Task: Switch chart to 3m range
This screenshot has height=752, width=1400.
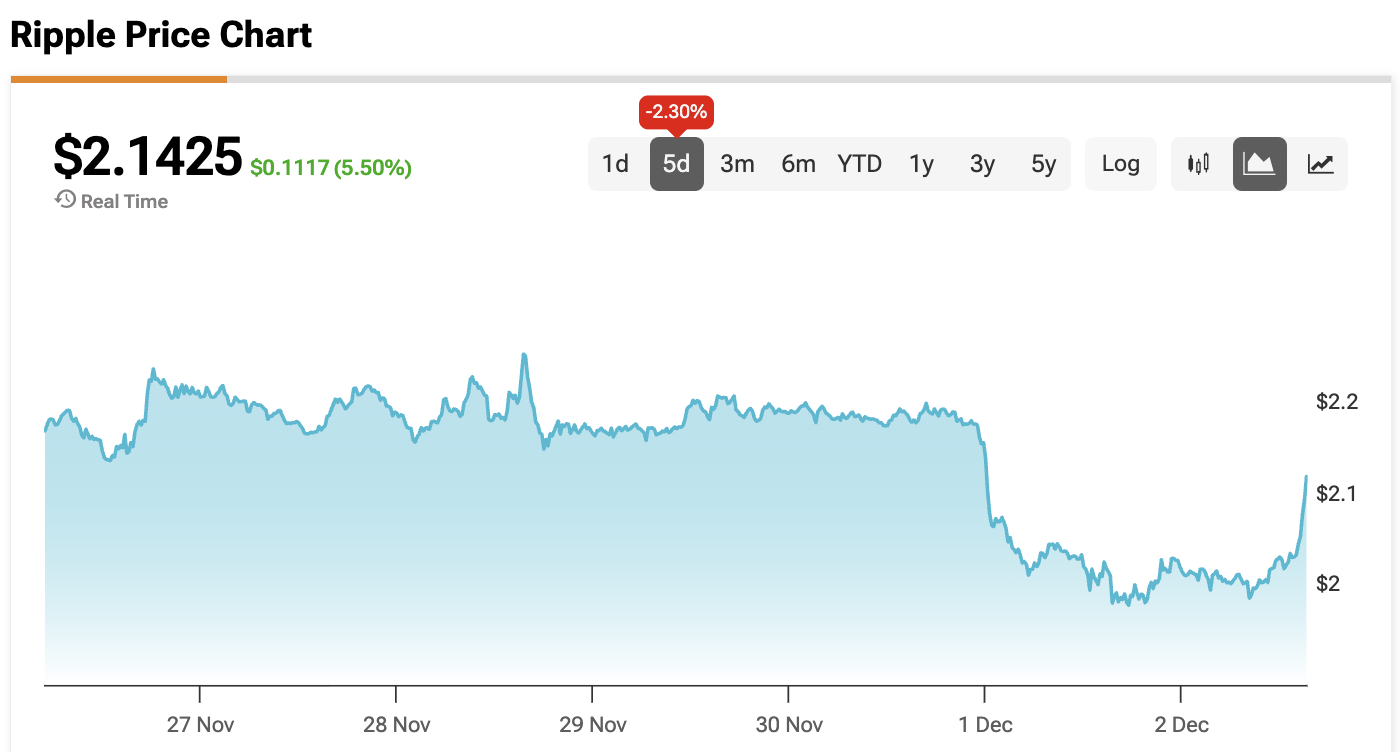Action: coord(737,164)
